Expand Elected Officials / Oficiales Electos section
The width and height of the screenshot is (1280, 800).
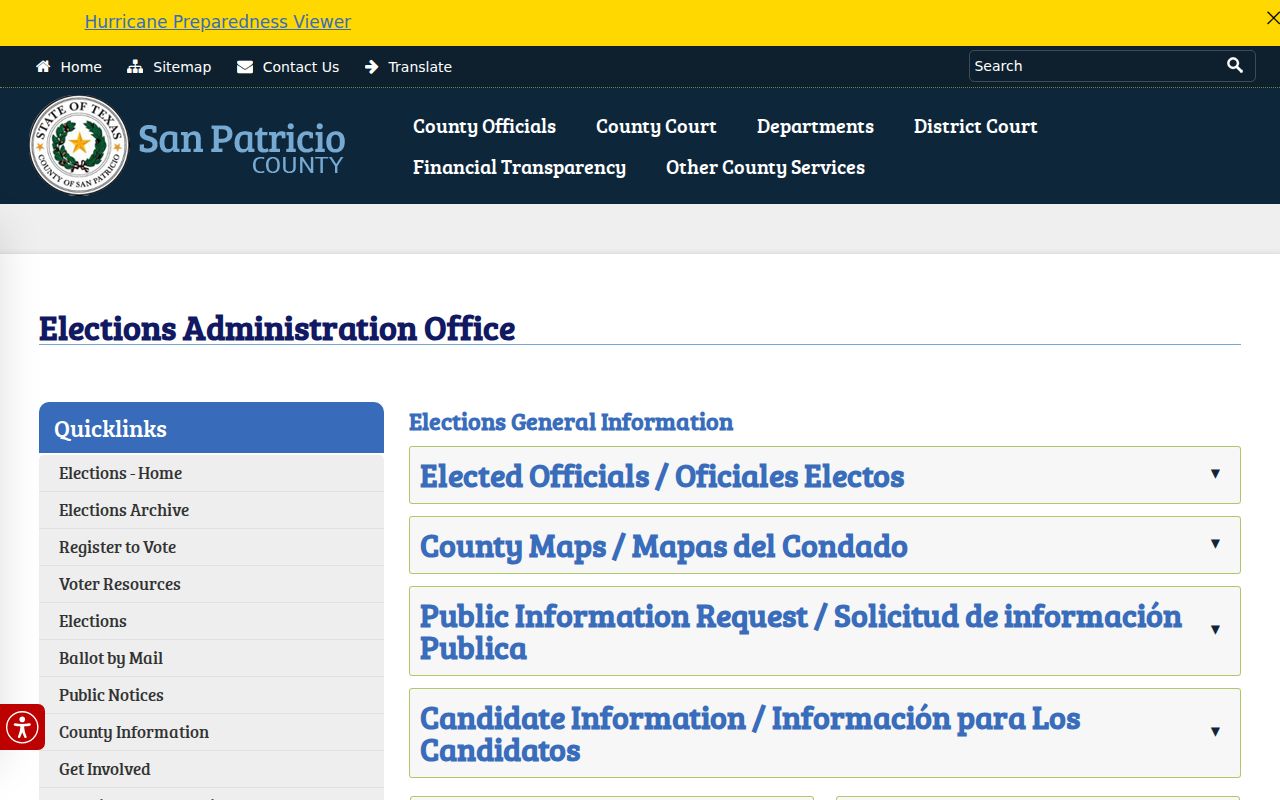[x=825, y=475]
